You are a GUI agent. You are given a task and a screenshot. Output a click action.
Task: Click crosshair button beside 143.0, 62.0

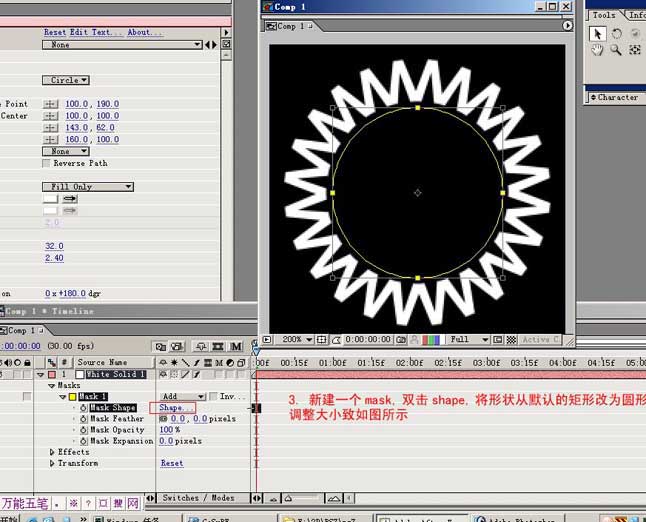coord(51,128)
